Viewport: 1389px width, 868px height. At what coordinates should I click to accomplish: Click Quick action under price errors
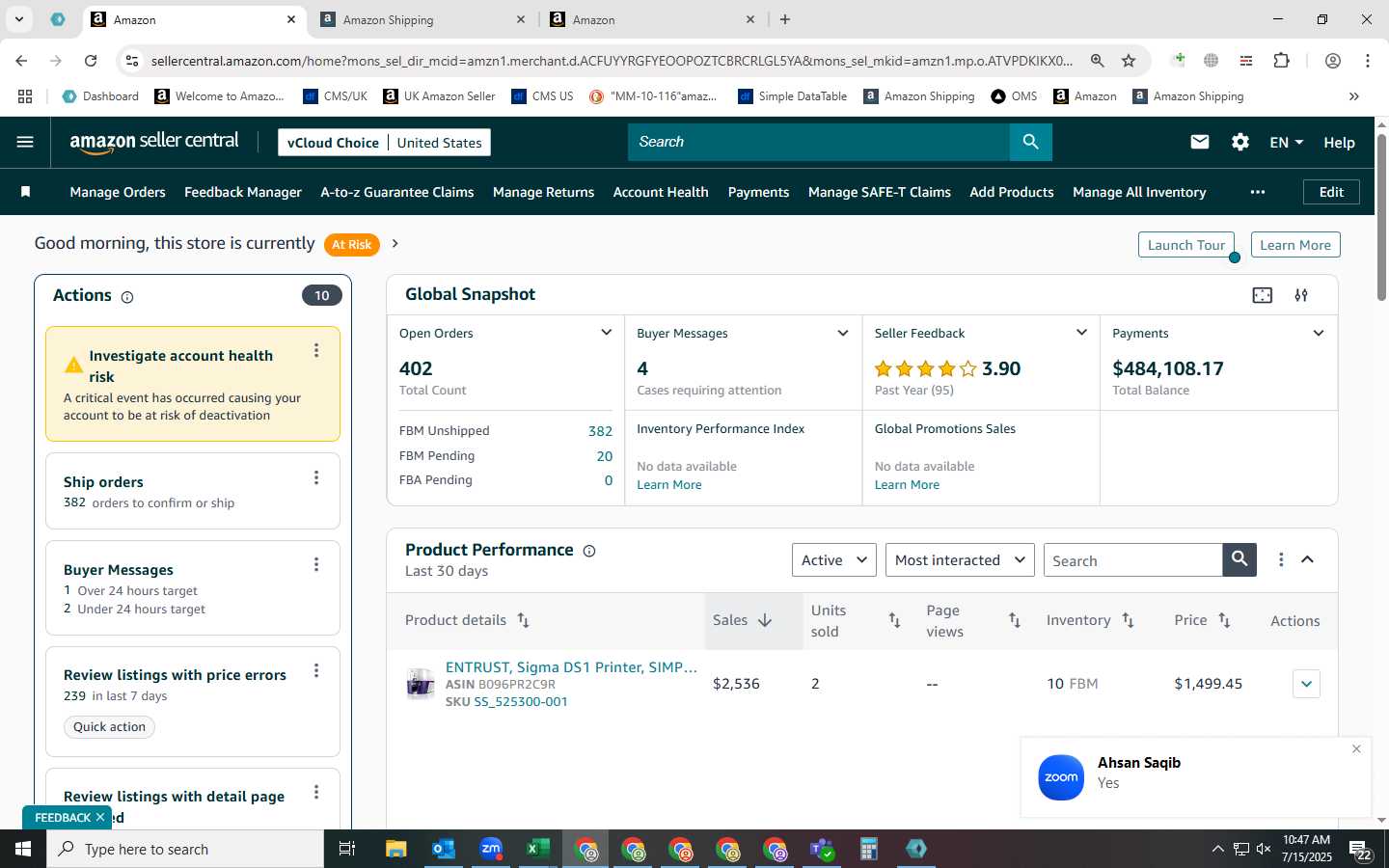coord(109,727)
